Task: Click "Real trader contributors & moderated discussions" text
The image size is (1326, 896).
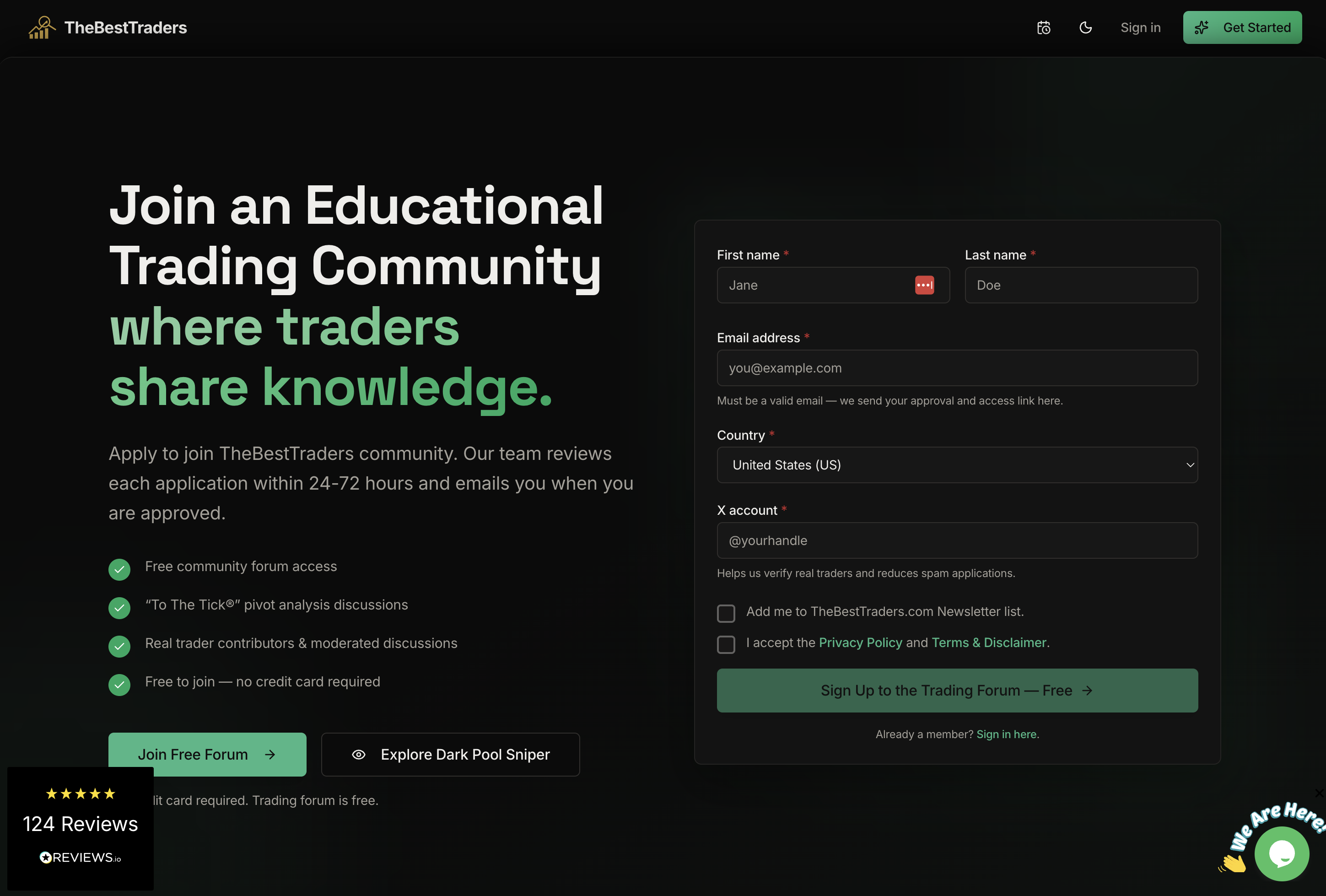Action: 301,643
